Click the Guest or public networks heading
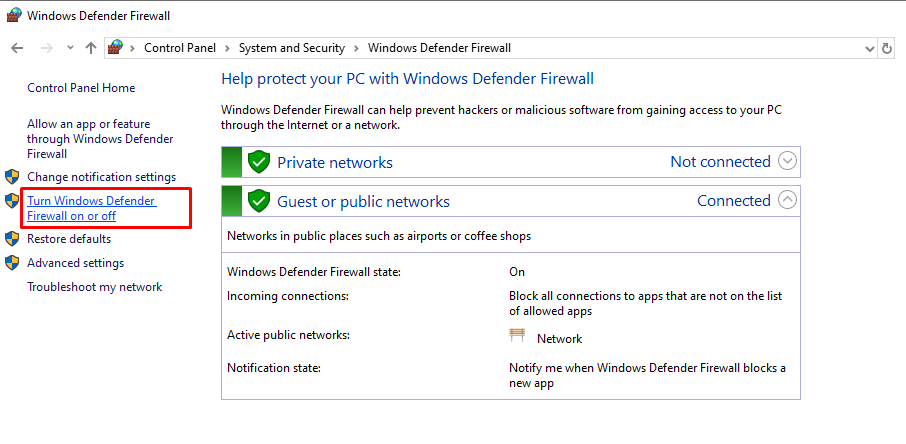 (x=363, y=201)
